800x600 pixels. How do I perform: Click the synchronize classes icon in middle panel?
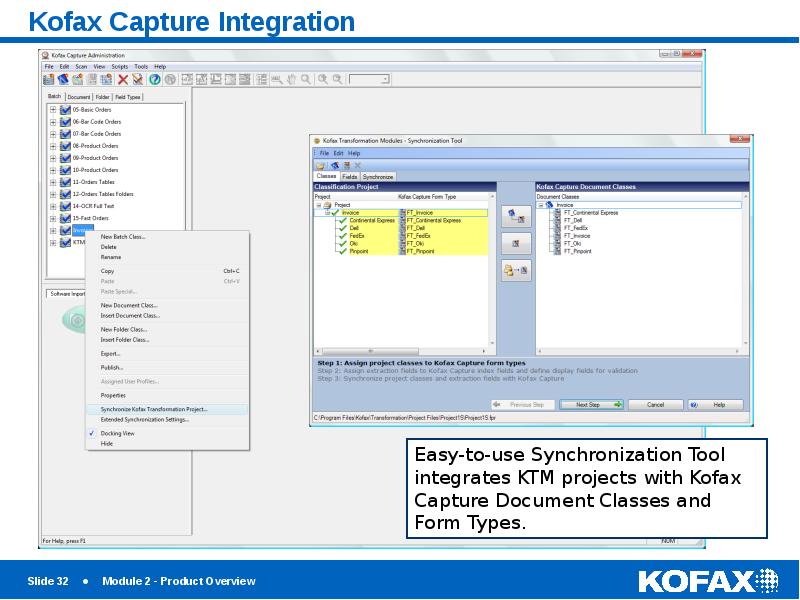click(514, 270)
